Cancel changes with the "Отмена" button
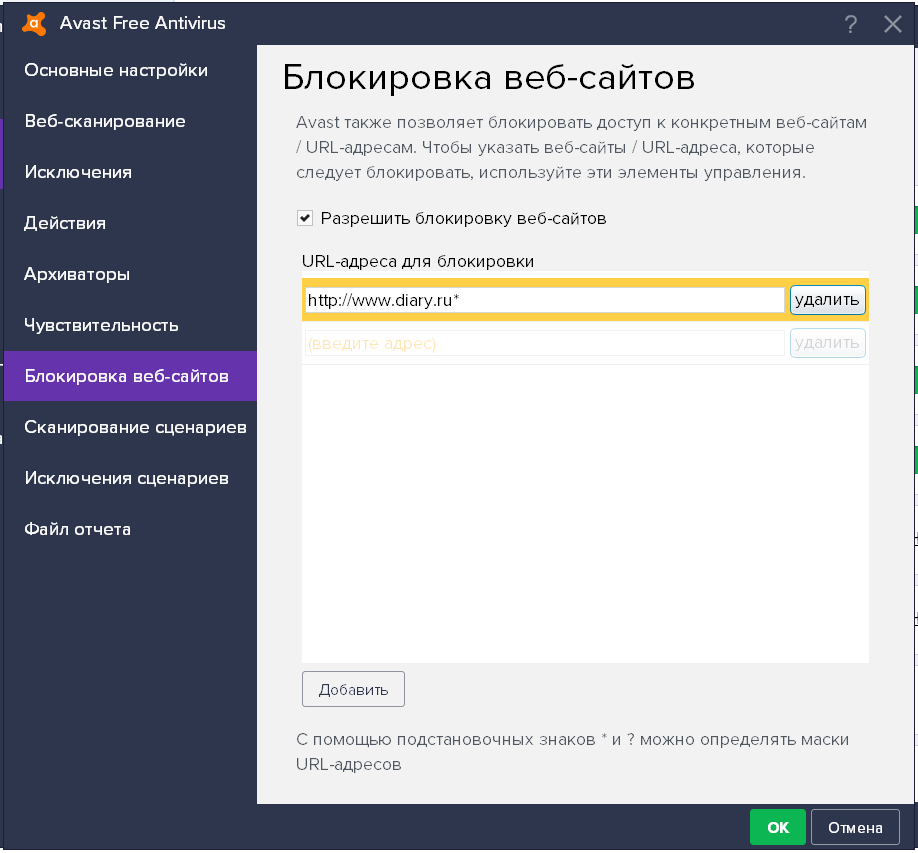 (x=855, y=827)
